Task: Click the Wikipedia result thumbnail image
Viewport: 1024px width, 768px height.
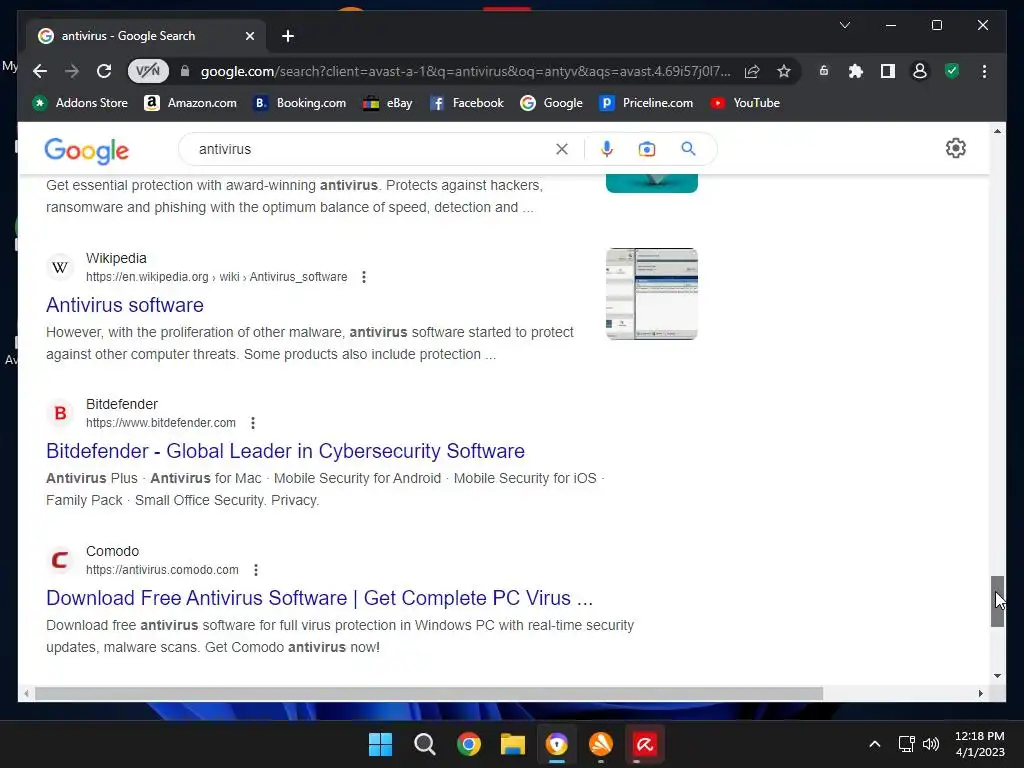Action: pyautogui.click(x=652, y=294)
